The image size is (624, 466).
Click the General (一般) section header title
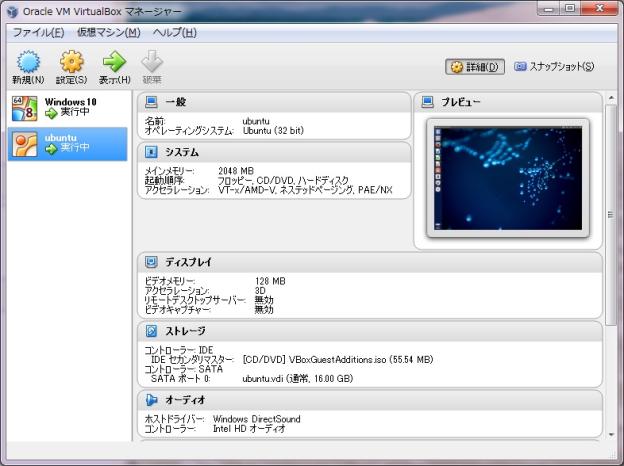(176, 102)
